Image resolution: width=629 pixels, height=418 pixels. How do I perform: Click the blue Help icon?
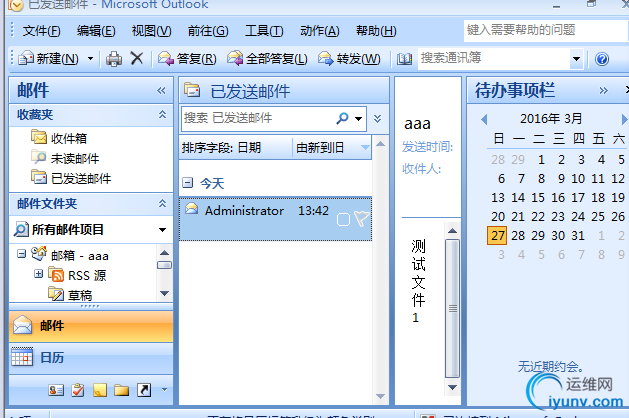pyautogui.click(x=602, y=59)
